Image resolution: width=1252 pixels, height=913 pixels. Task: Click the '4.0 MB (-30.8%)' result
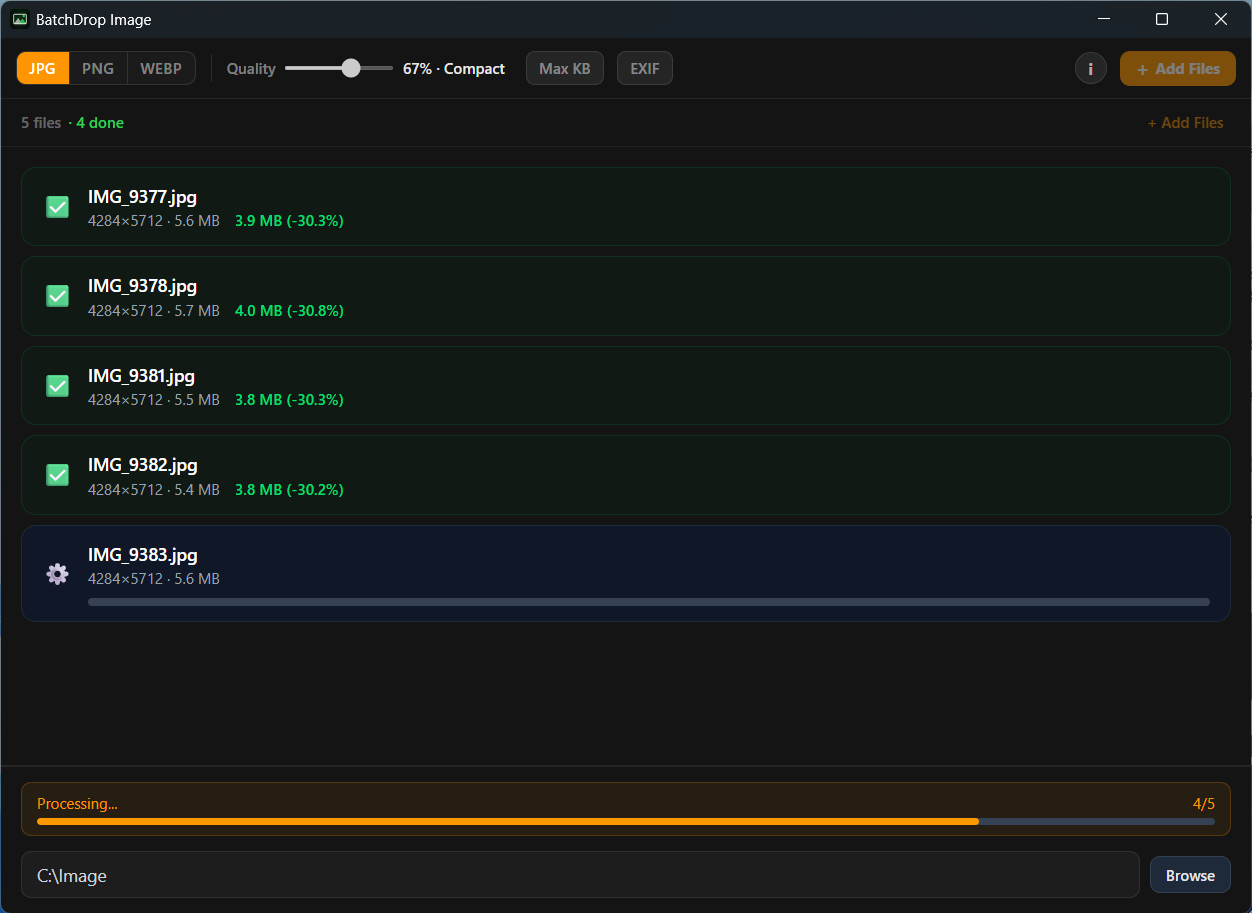(x=289, y=311)
